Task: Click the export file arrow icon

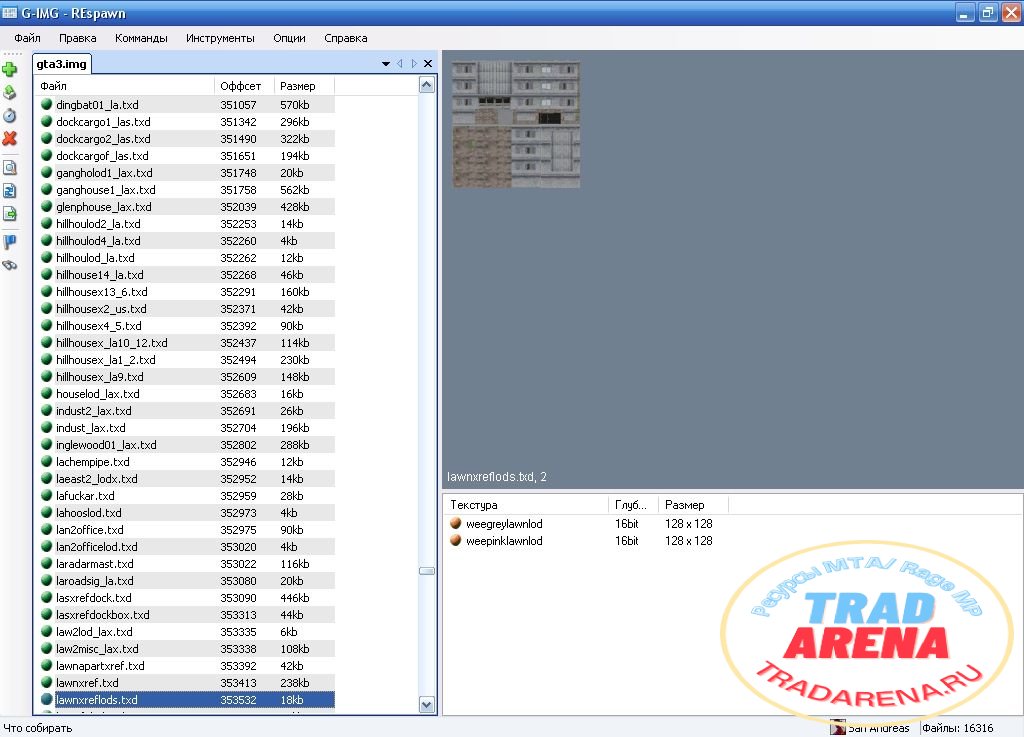Action: 10,213
